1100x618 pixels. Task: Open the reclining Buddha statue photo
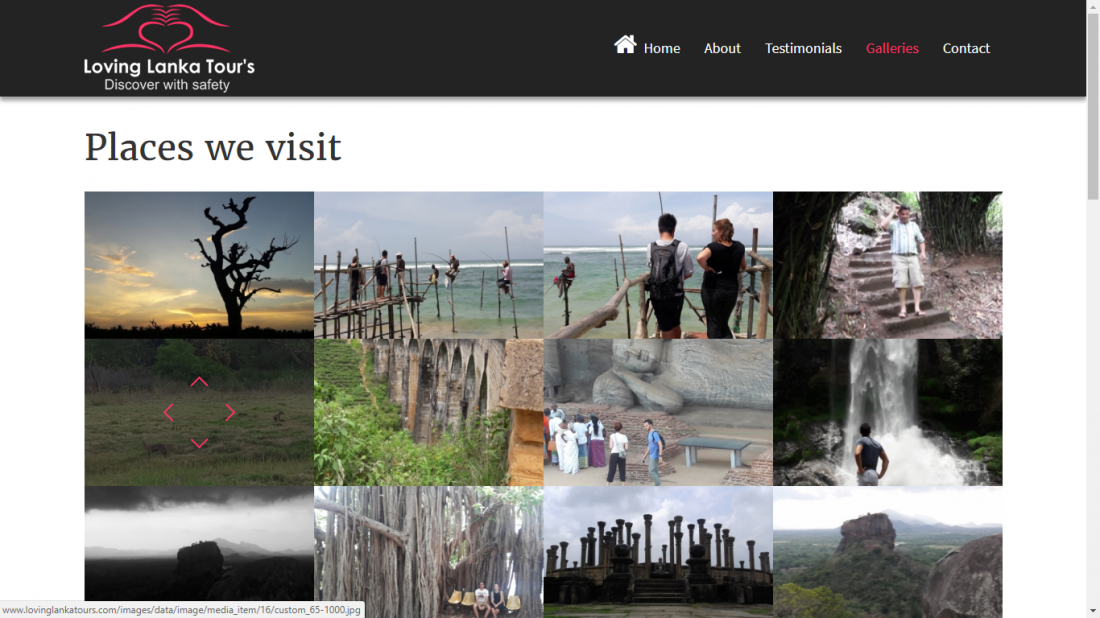pyautogui.click(x=658, y=412)
